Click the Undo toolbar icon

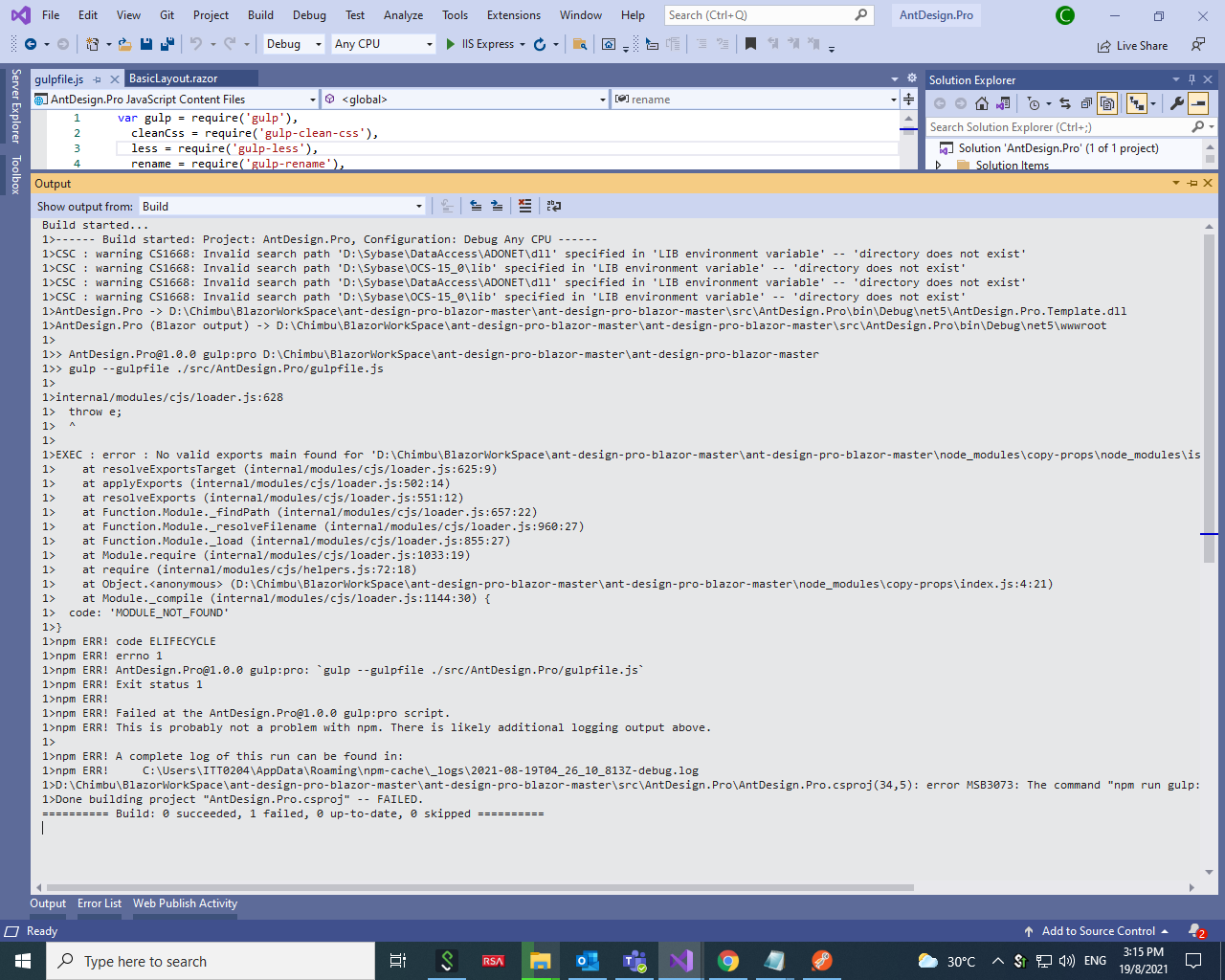click(x=198, y=44)
